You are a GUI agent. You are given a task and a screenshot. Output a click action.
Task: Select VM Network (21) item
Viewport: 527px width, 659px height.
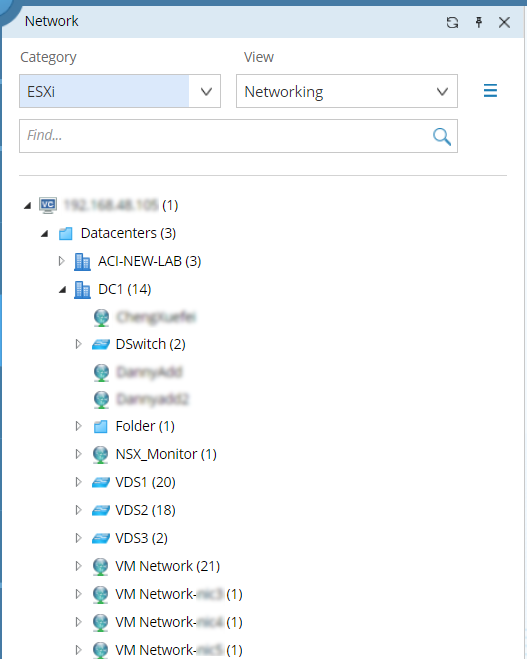[168, 567]
